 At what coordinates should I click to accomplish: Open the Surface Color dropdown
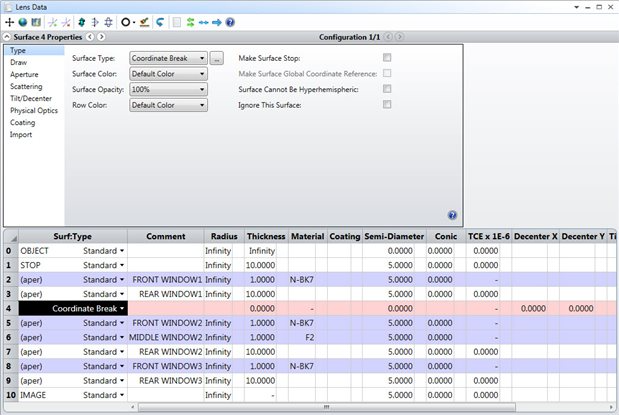pos(168,74)
